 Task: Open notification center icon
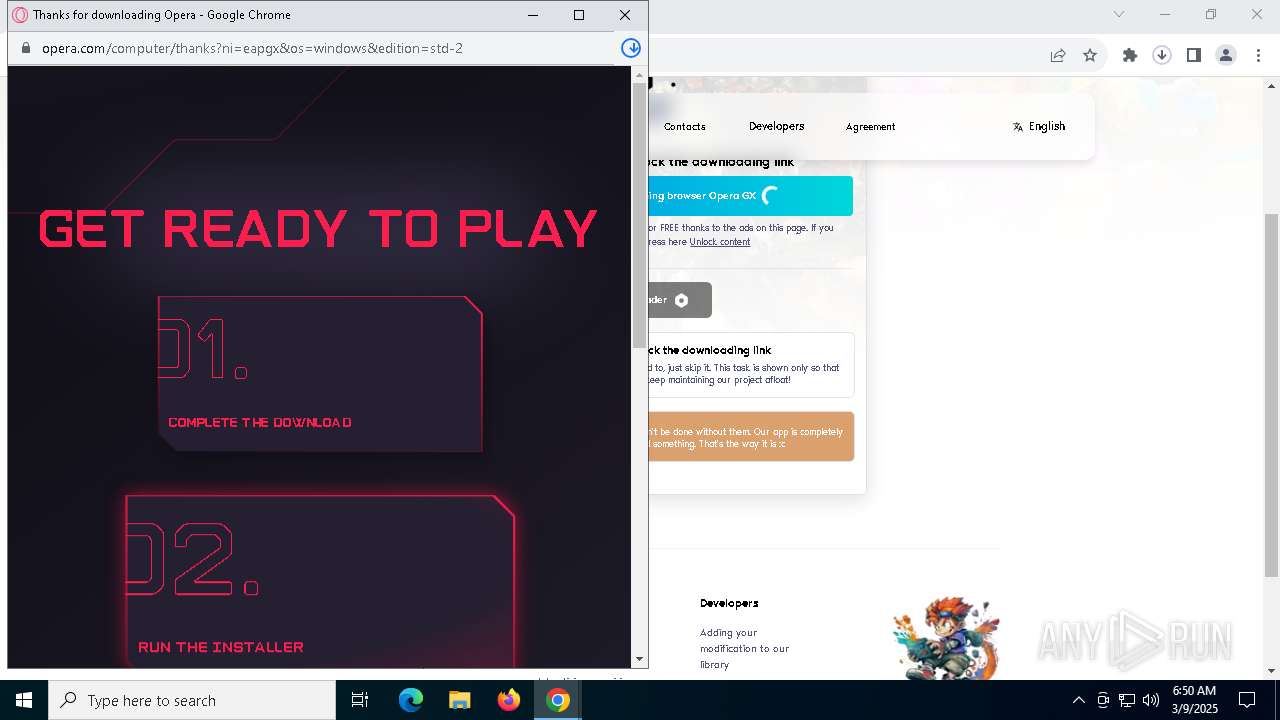click(1247, 700)
